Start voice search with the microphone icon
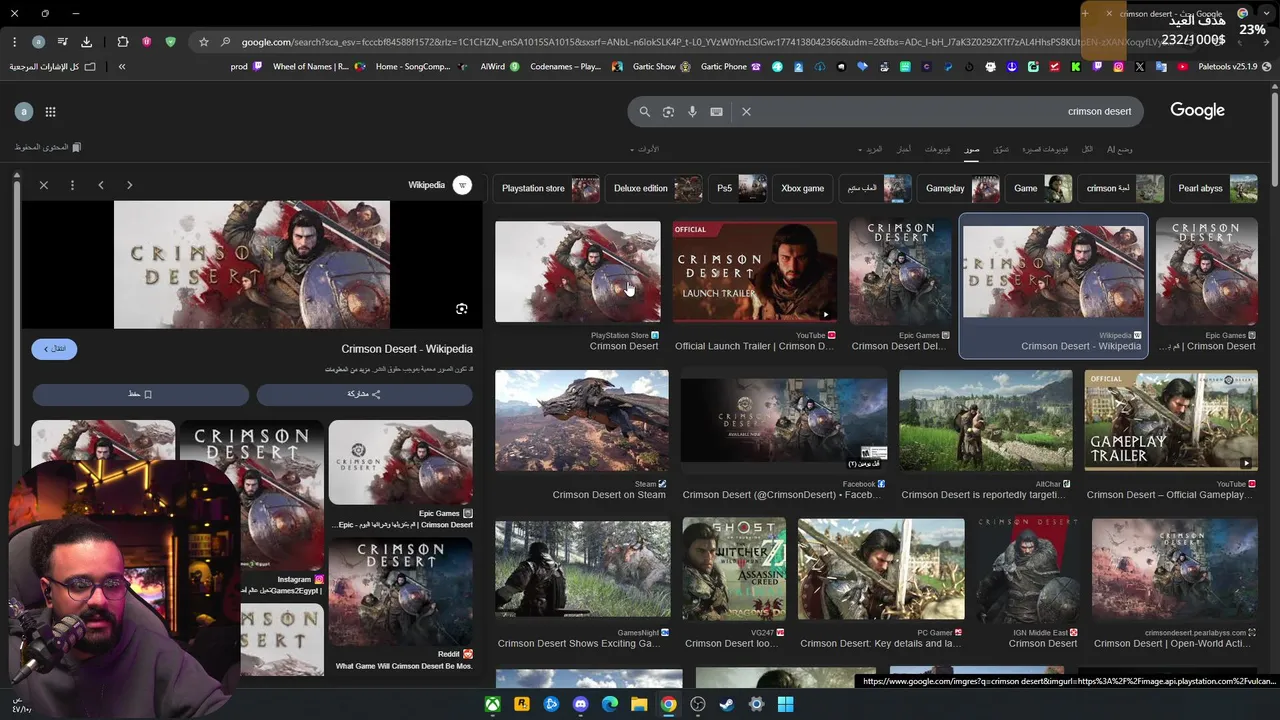 point(692,112)
